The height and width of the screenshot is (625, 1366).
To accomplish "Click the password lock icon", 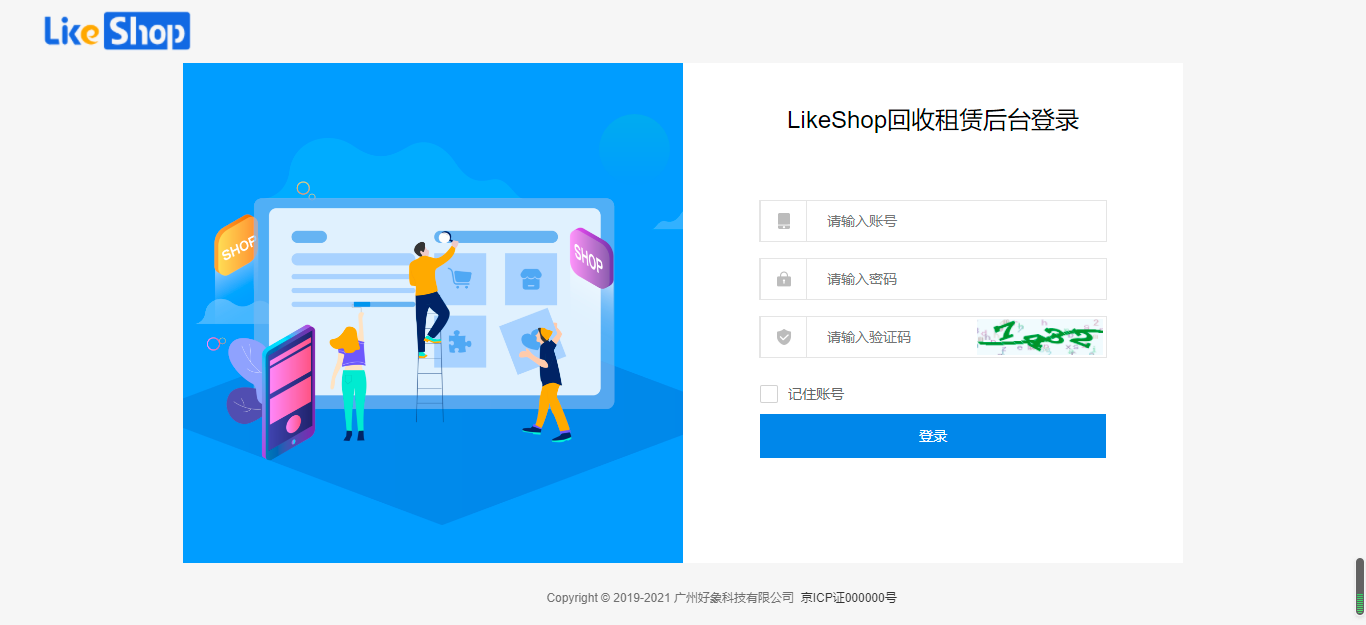I will point(784,279).
